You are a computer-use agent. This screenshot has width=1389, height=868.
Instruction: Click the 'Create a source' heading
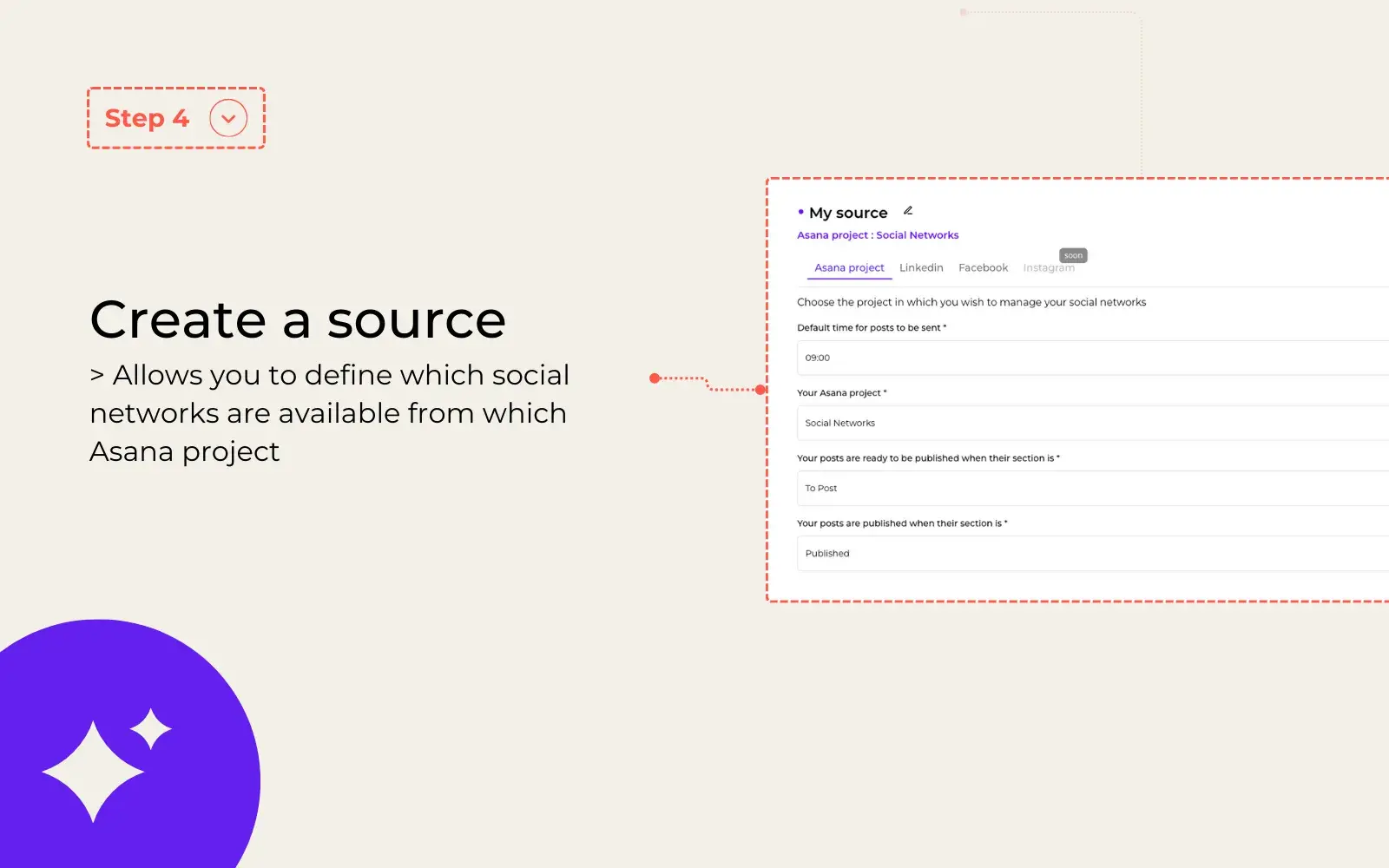pyautogui.click(x=298, y=319)
